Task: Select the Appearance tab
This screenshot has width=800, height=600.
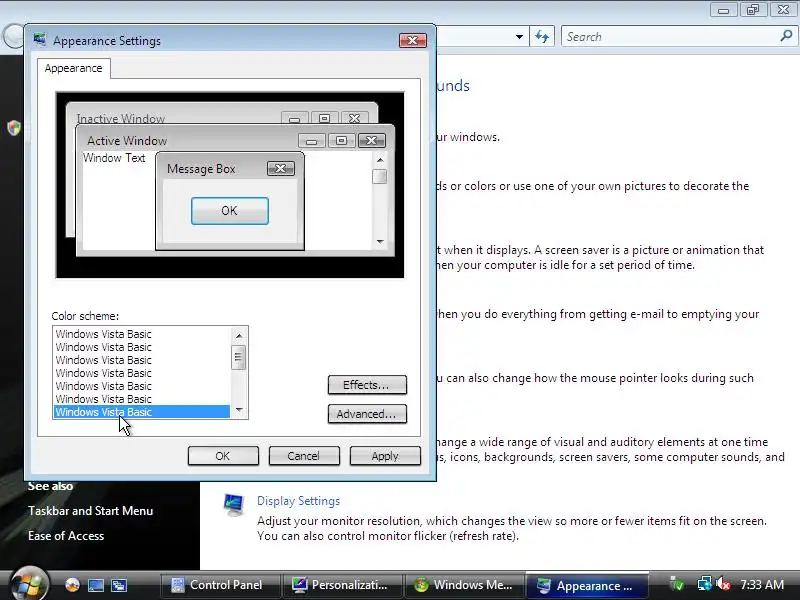Action: [73, 68]
